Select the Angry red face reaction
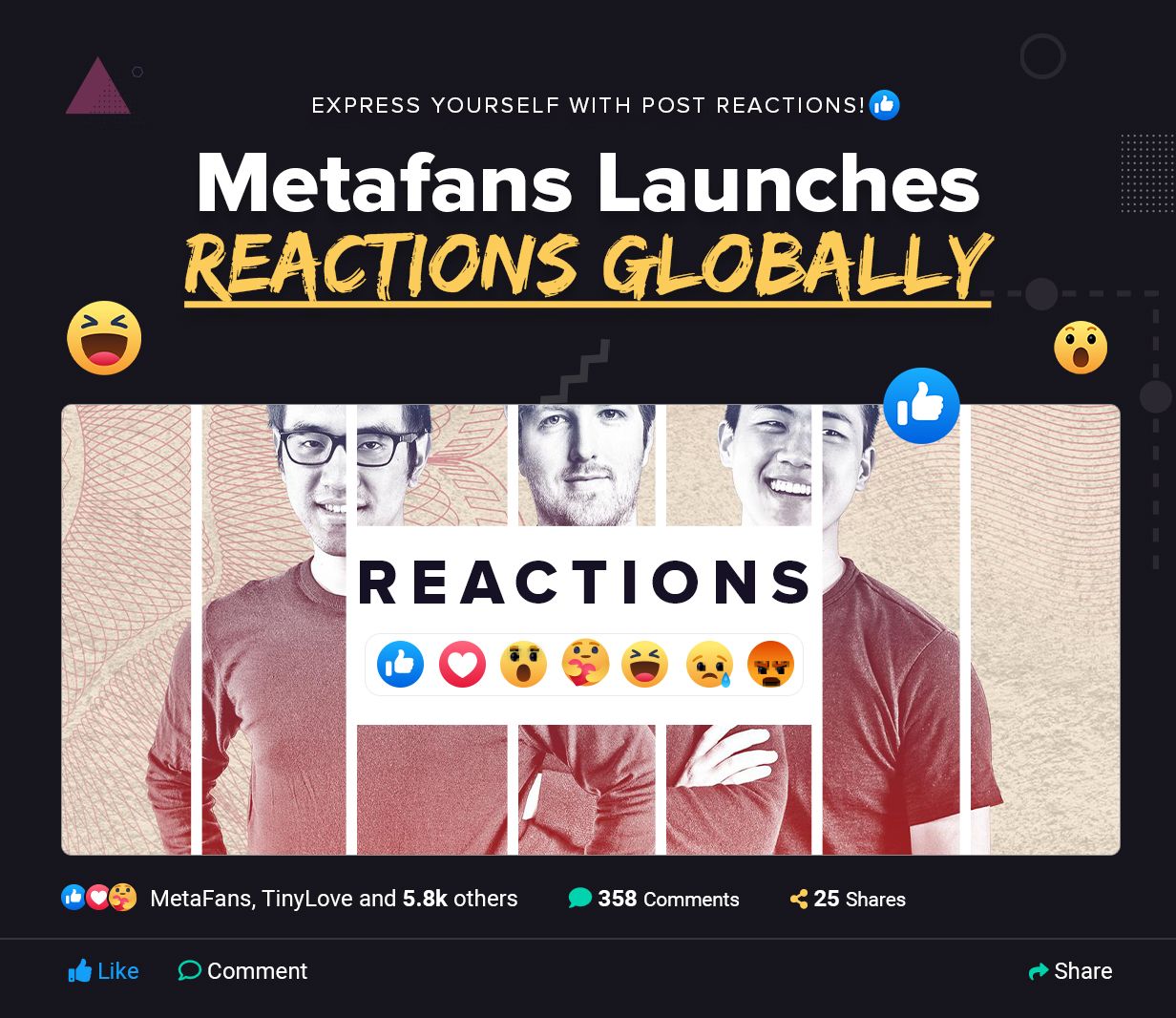 (x=770, y=664)
